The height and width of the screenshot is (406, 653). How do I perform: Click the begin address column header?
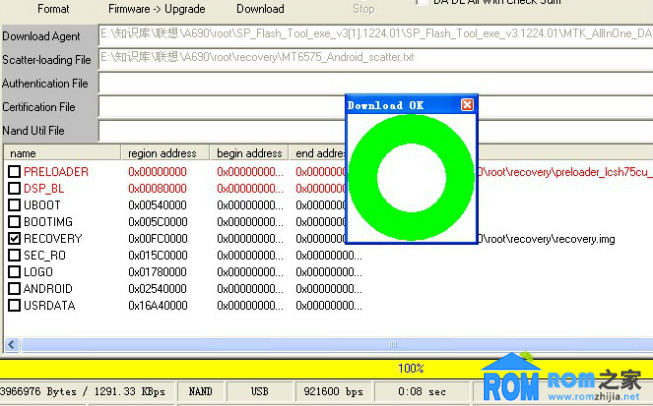(249, 153)
